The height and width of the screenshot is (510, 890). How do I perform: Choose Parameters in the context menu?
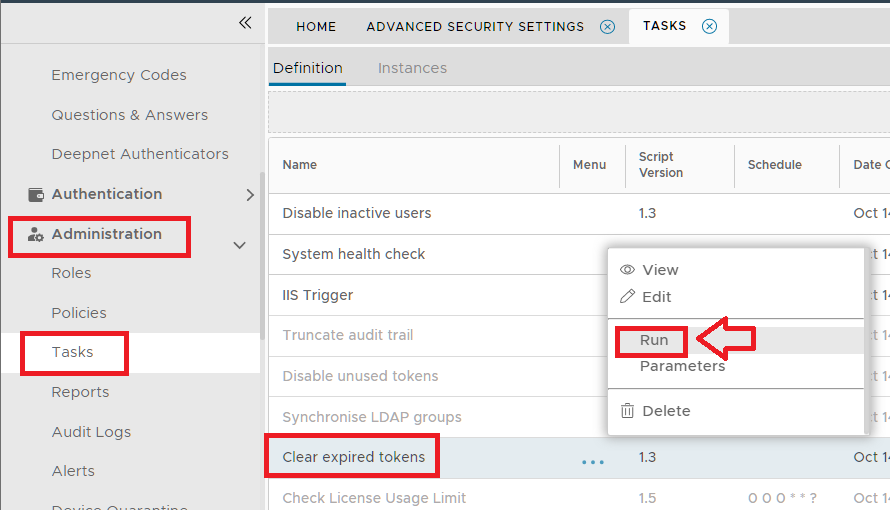pyautogui.click(x=682, y=366)
